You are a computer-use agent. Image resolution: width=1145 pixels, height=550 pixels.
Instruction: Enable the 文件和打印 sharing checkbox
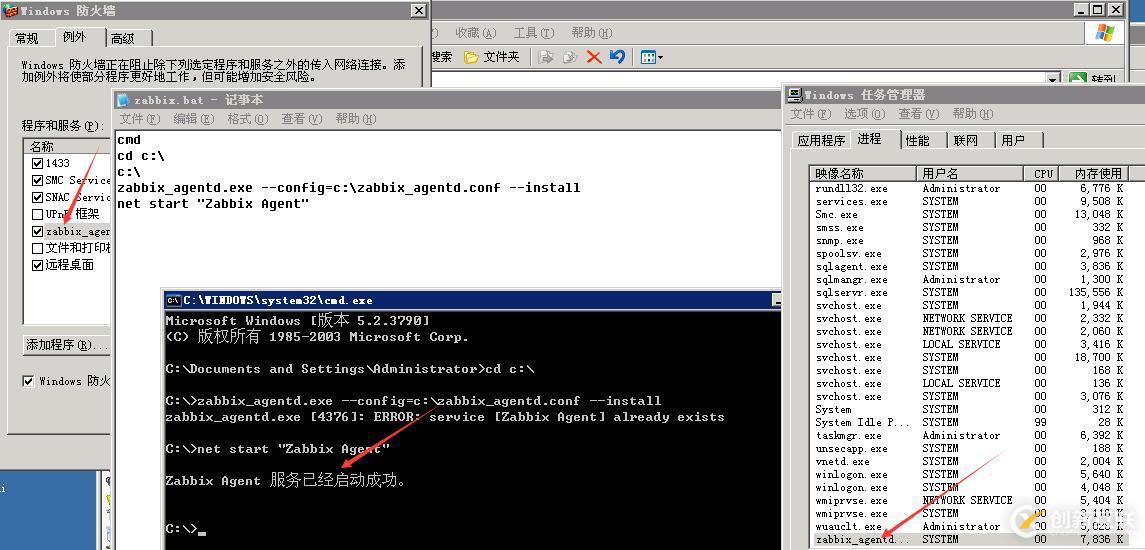[38, 248]
